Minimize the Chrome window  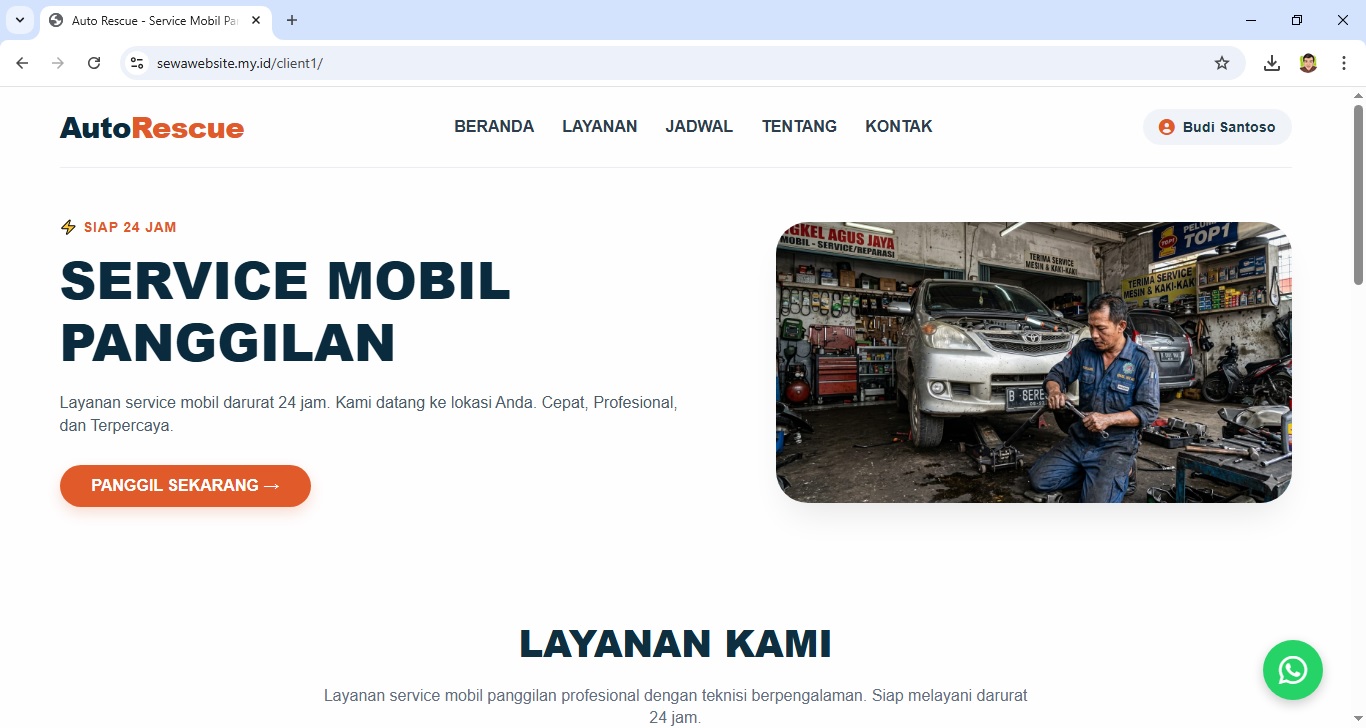(x=1251, y=20)
